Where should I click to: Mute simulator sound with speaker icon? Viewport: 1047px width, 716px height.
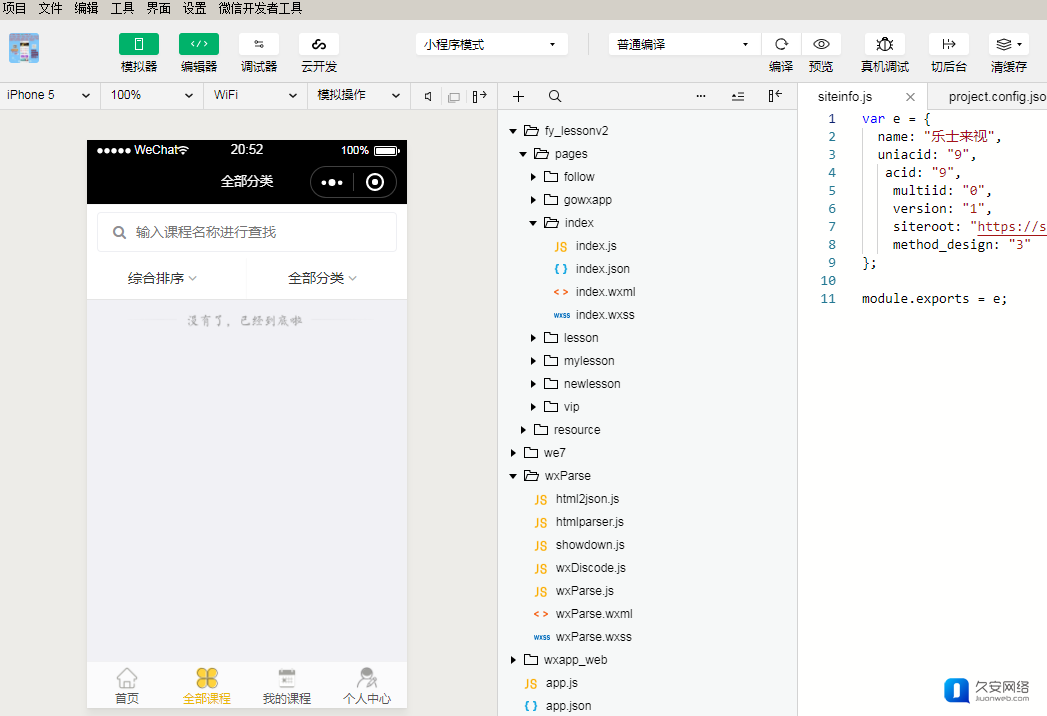[428, 96]
